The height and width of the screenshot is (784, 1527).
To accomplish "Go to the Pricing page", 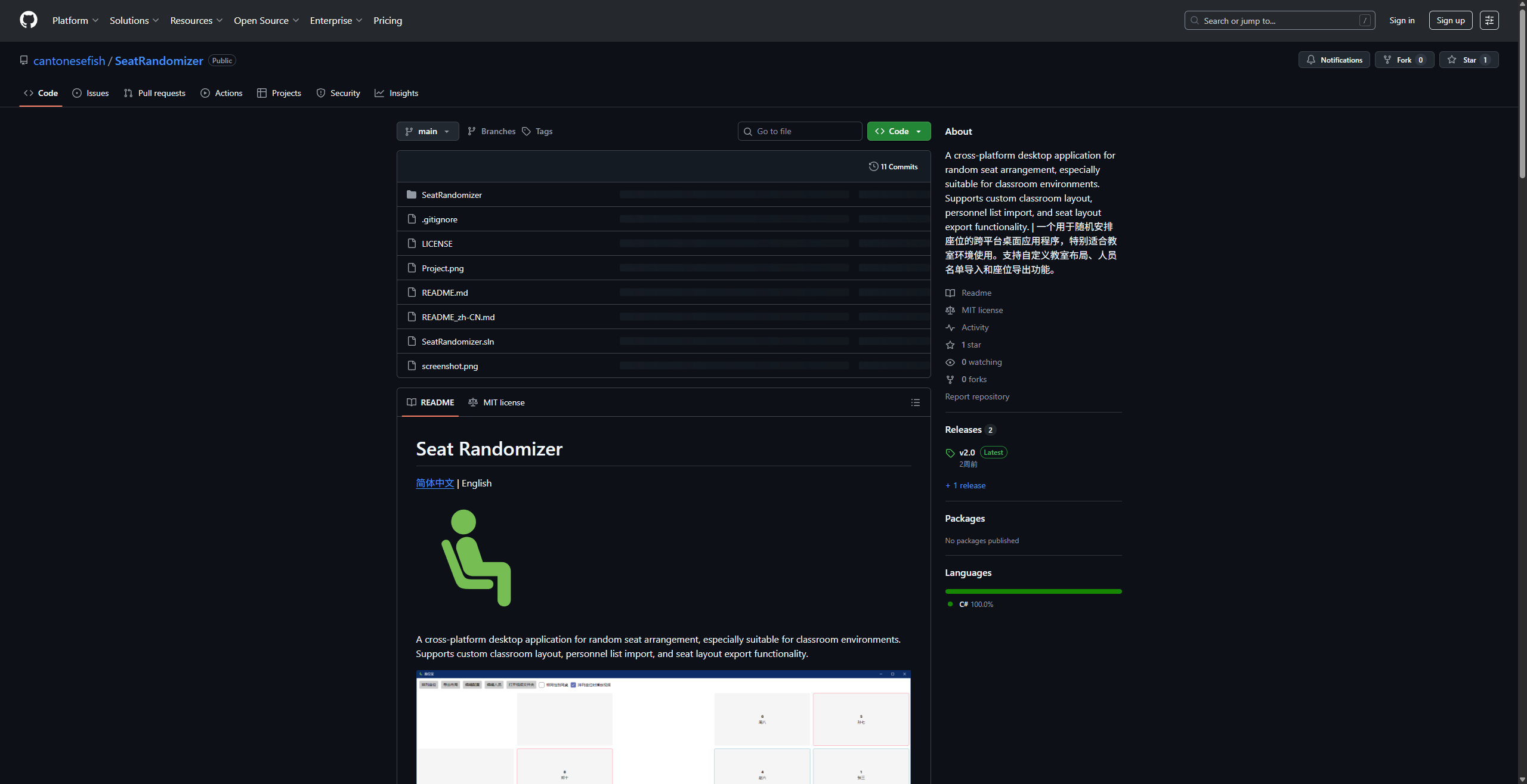I will click(x=388, y=20).
